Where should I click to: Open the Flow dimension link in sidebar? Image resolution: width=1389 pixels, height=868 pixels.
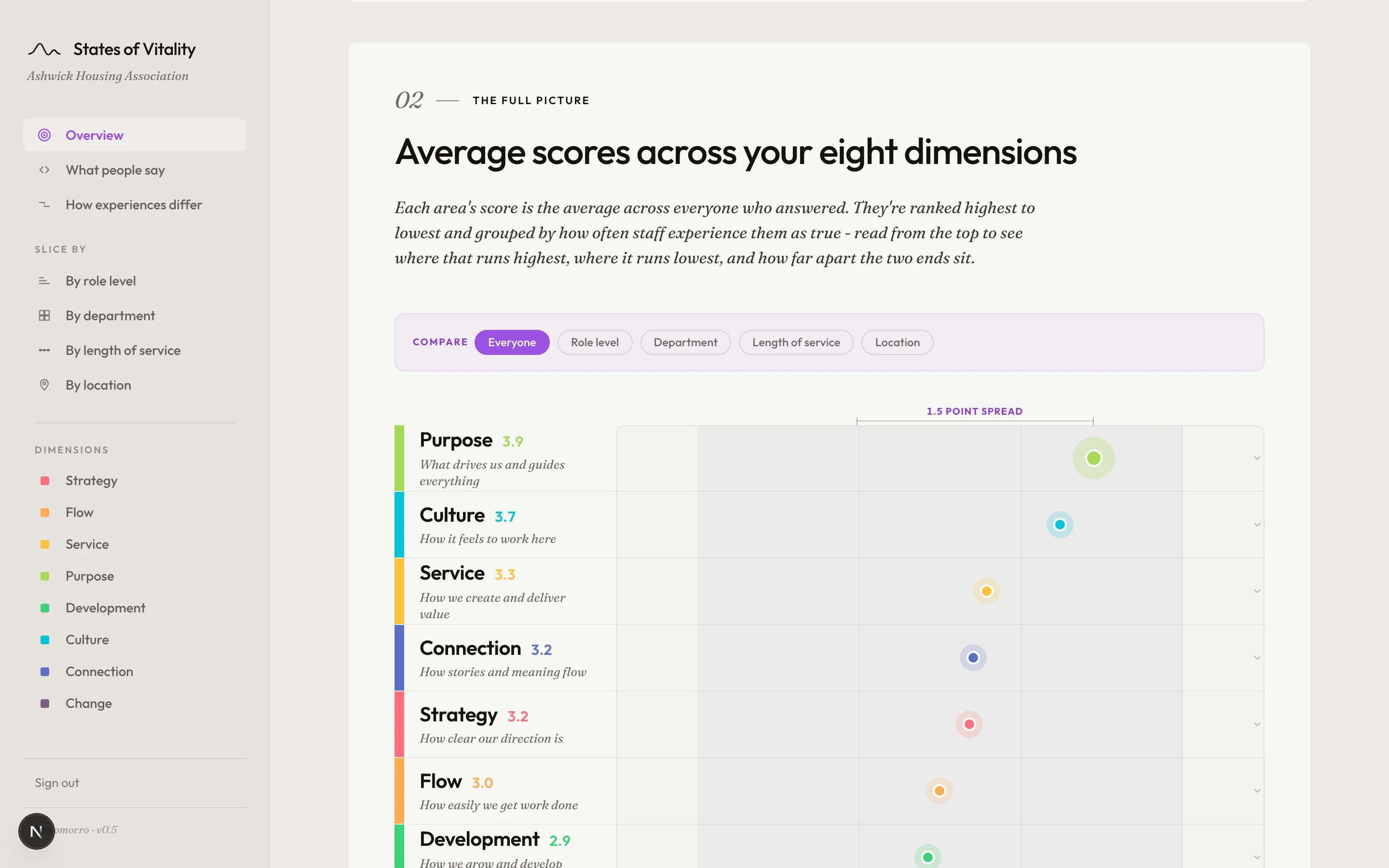click(79, 512)
